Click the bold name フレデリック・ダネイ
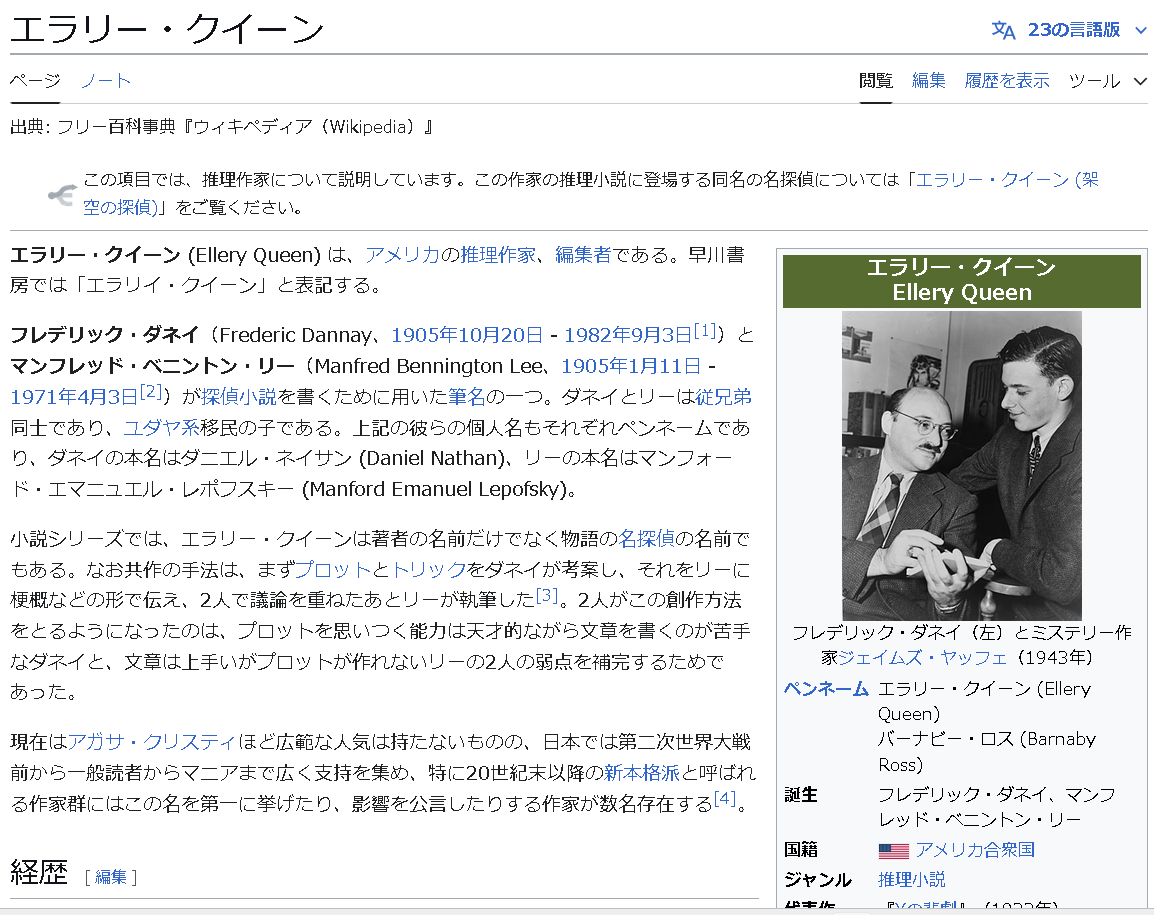The width and height of the screenshot is (1154, 915). coord(105,335)
